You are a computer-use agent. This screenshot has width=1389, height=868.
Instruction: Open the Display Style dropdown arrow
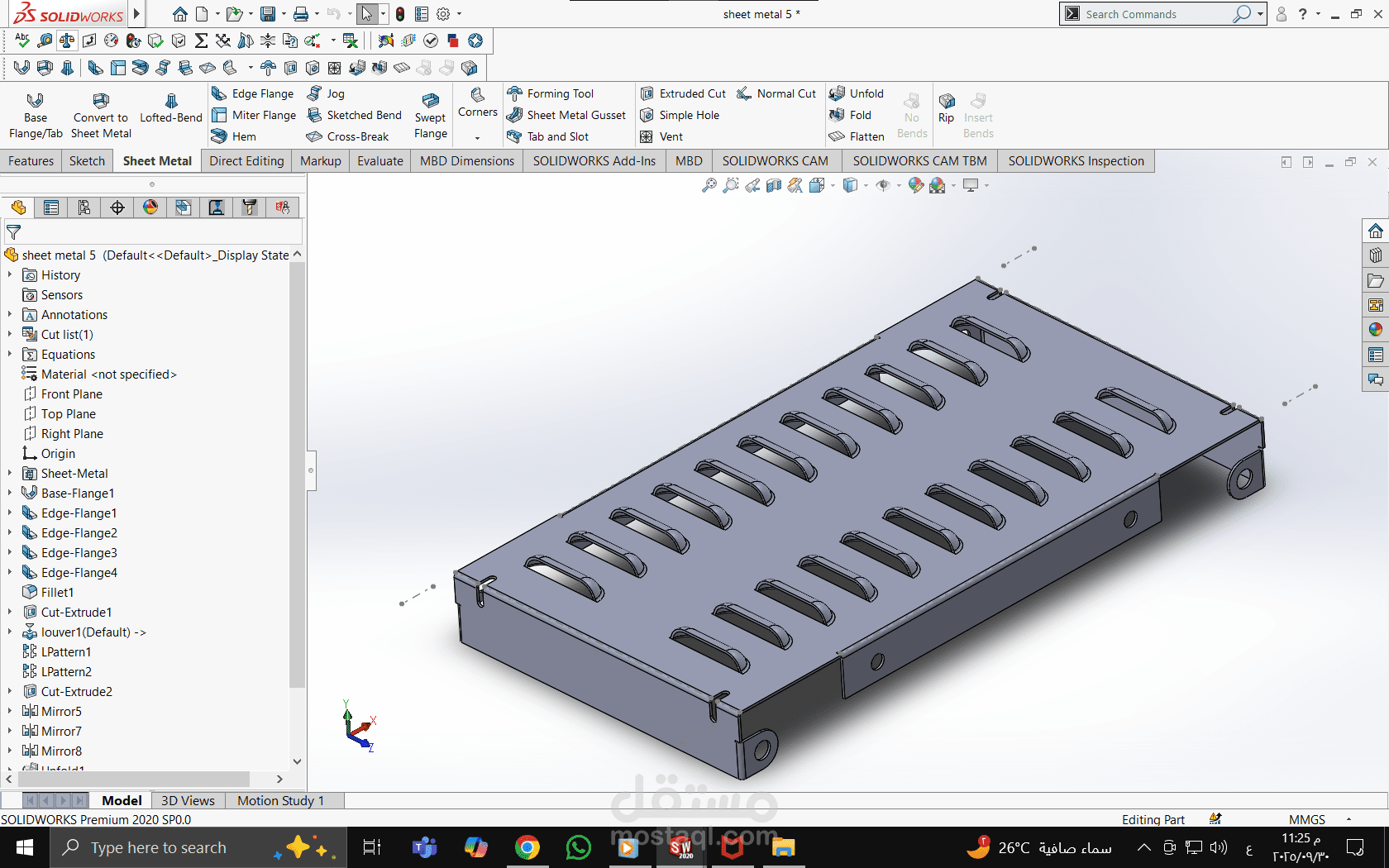coord(866,185)
